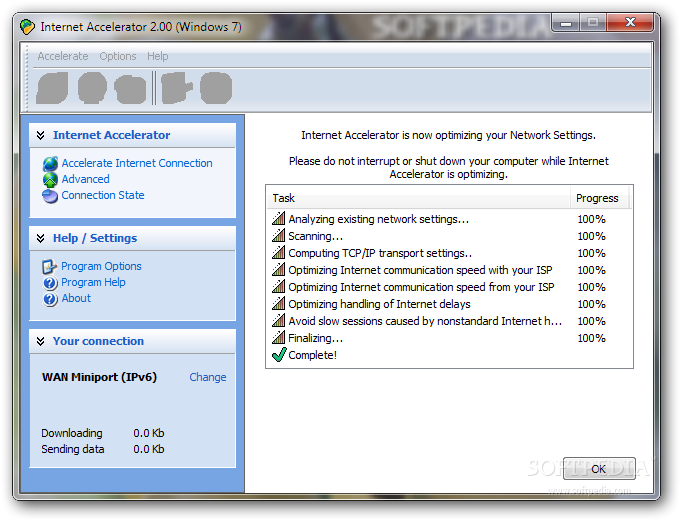Select 'Optimizing Internet communication speed from your ISP'
The height and width of the screenshot is (521, 681).
pos(449,287)
